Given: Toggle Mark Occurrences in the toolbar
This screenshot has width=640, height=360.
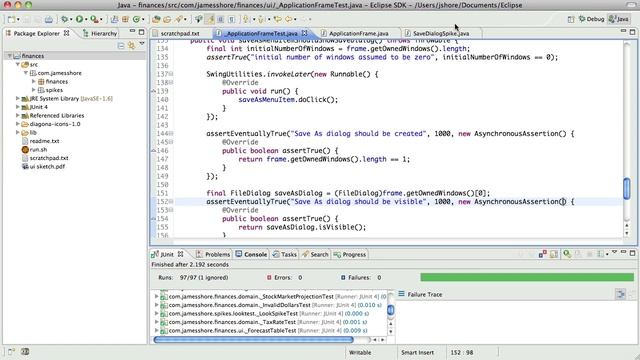Looking at the screenshot, I should click(210, 19).
